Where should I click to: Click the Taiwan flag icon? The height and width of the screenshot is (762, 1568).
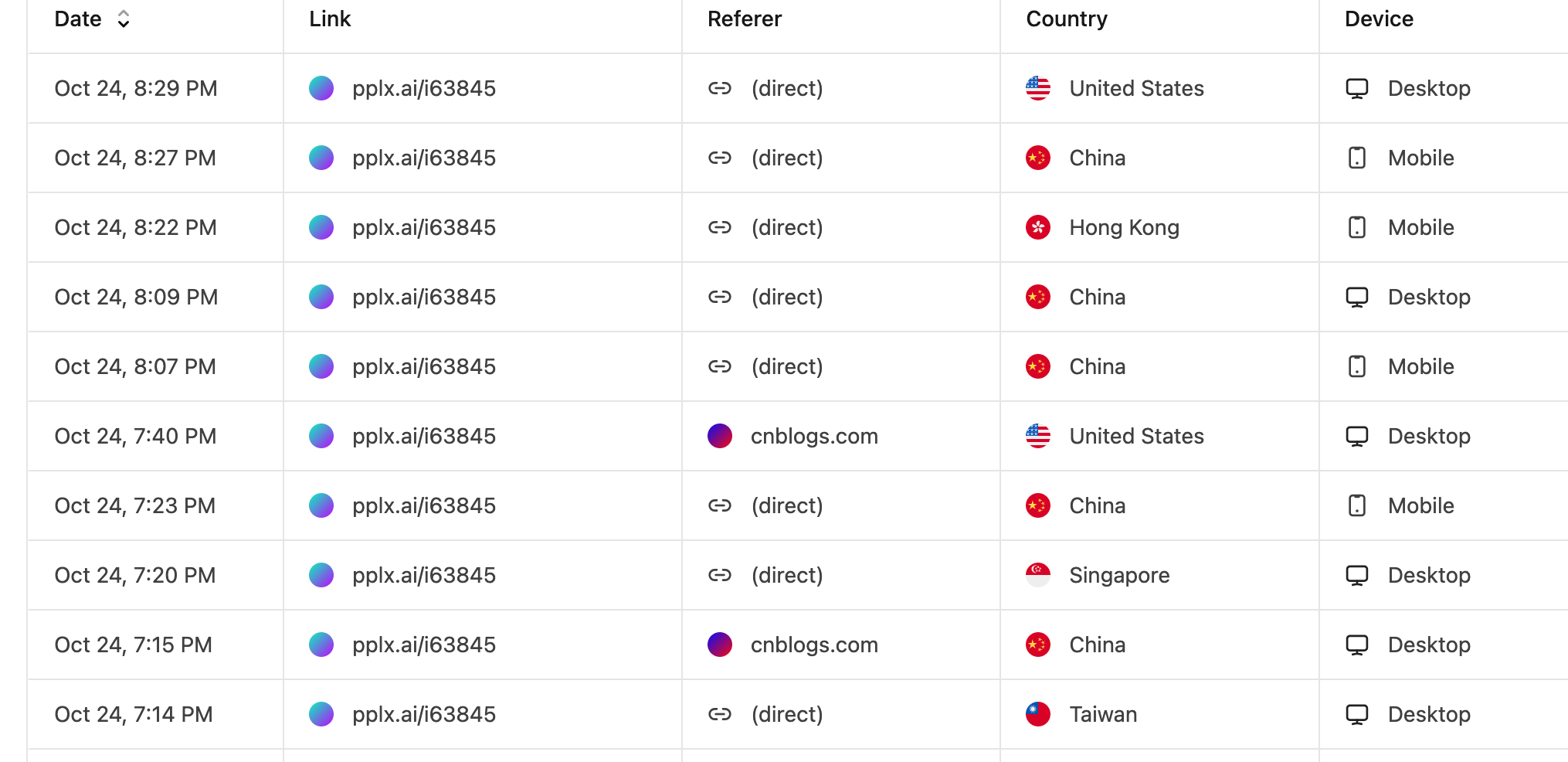[x=1037, y=714]
